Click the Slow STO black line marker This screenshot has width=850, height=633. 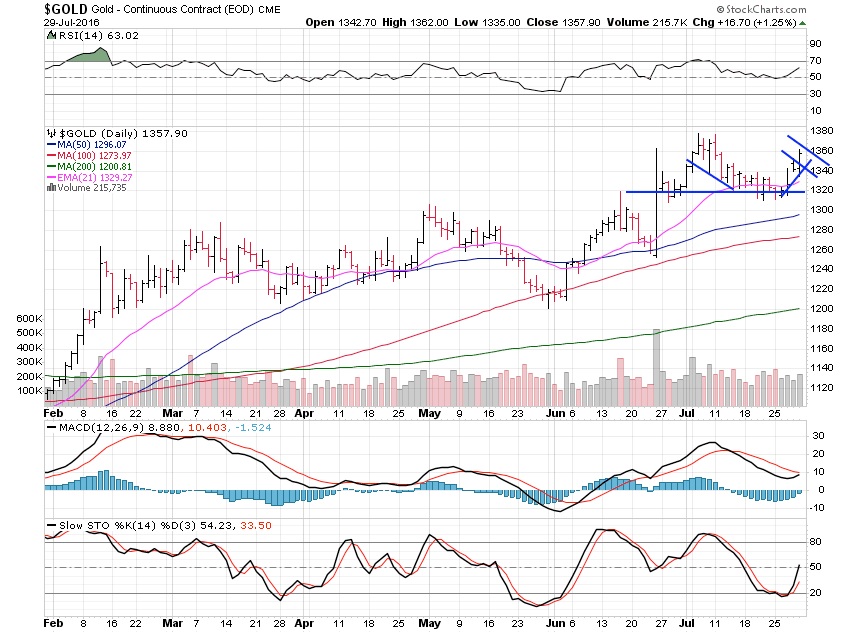click(52, 526)
